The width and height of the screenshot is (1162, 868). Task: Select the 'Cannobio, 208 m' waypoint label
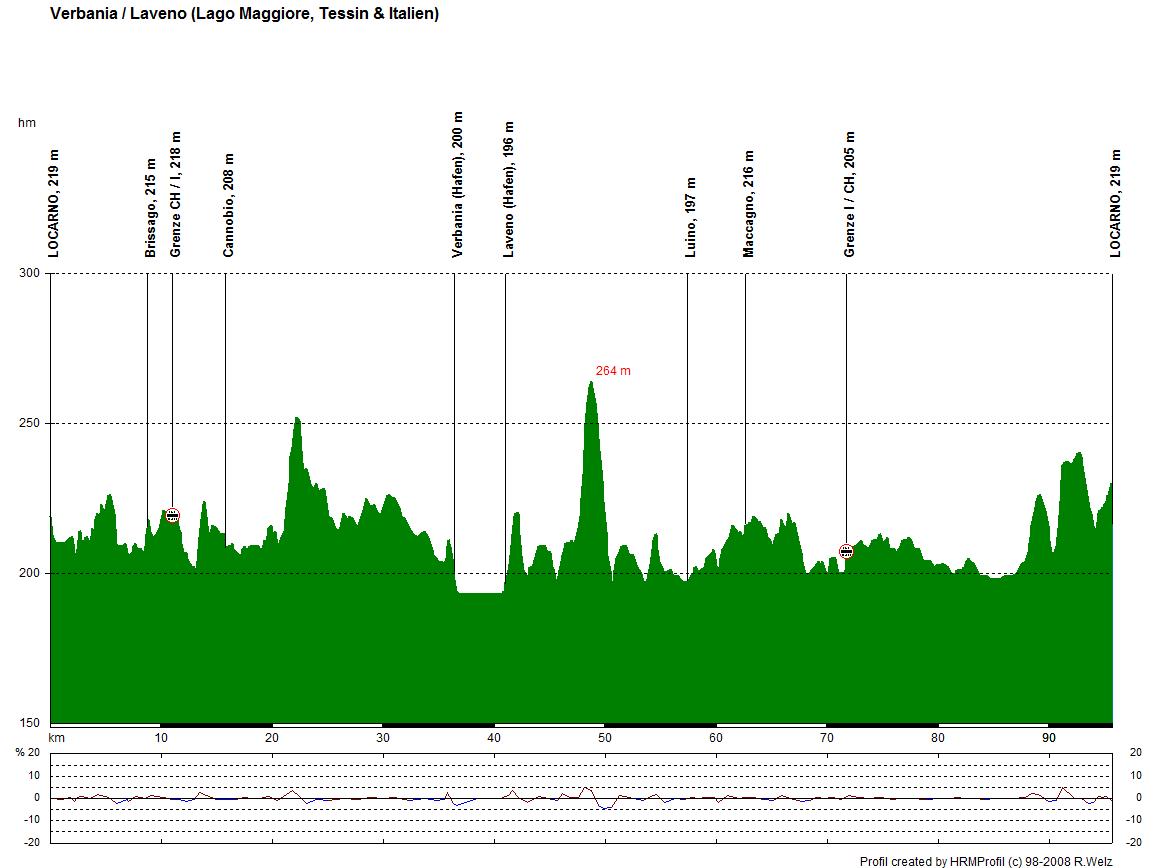(228, 205)
